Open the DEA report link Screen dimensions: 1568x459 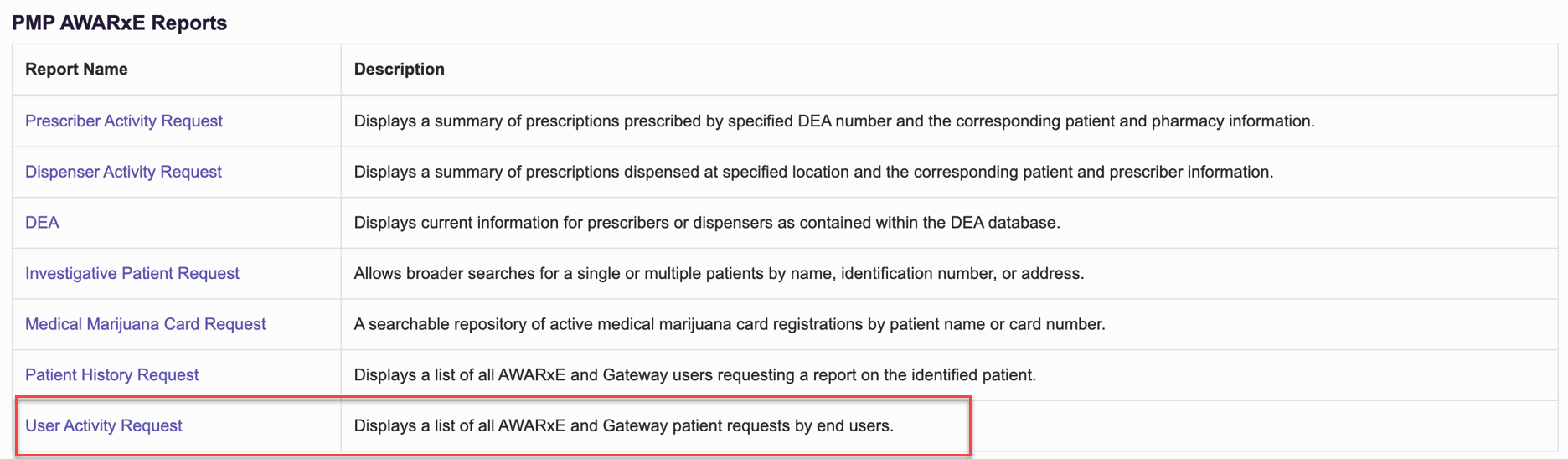point(42,222)
